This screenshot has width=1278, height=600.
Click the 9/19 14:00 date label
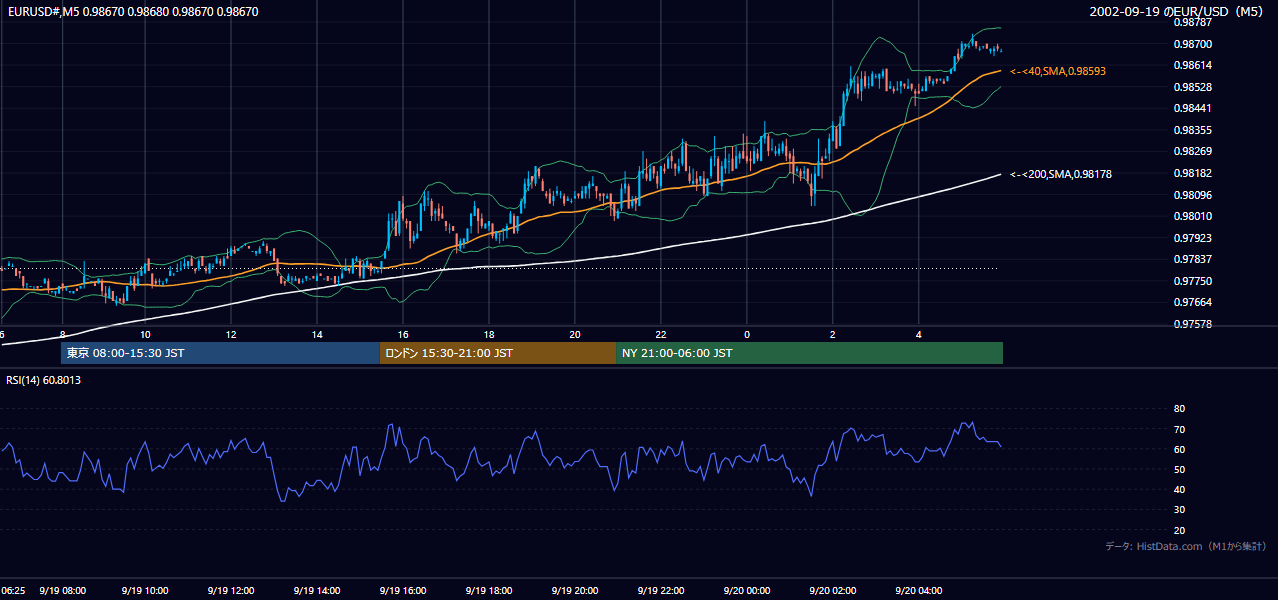tap(319, 590)
